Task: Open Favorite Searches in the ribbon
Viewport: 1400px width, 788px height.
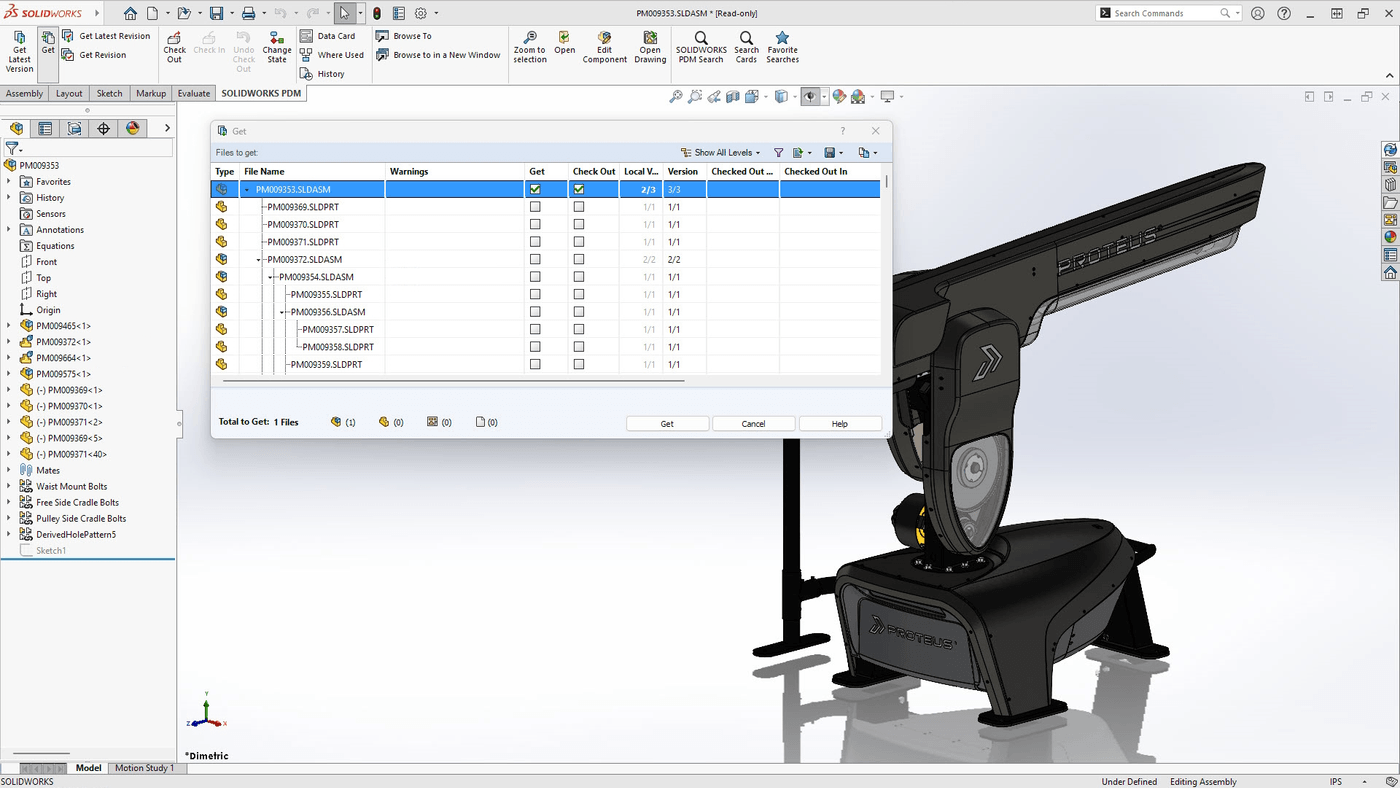Action: 782,46
